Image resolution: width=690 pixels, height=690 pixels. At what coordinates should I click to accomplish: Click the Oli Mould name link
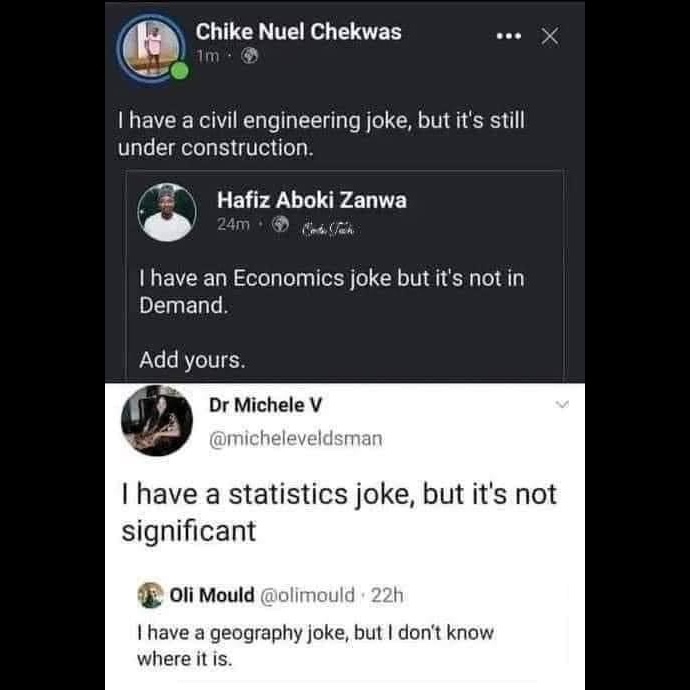pyautogui.click(x=212, y=596)
